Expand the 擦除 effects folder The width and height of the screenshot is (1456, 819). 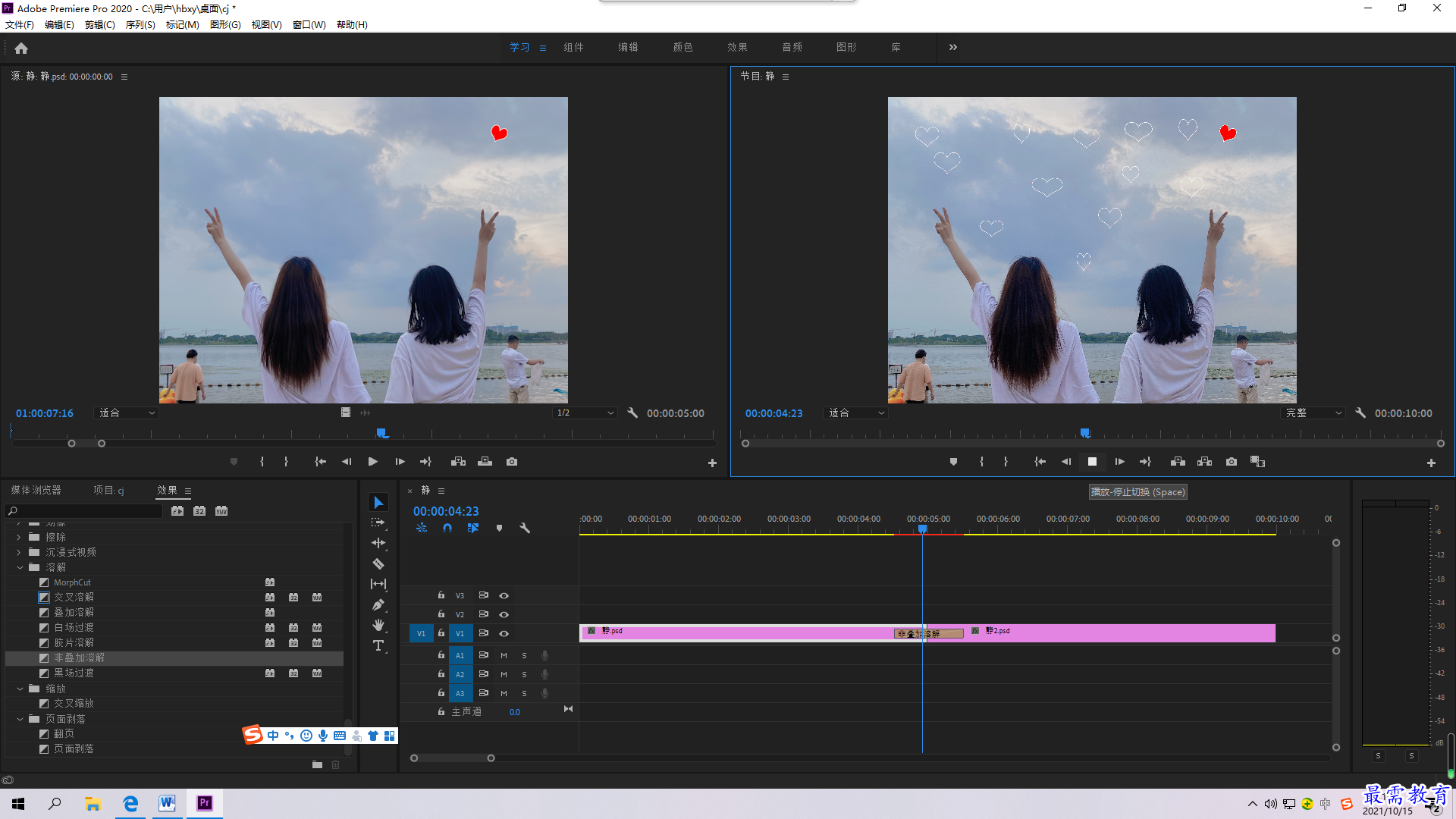tap(19, 538)
